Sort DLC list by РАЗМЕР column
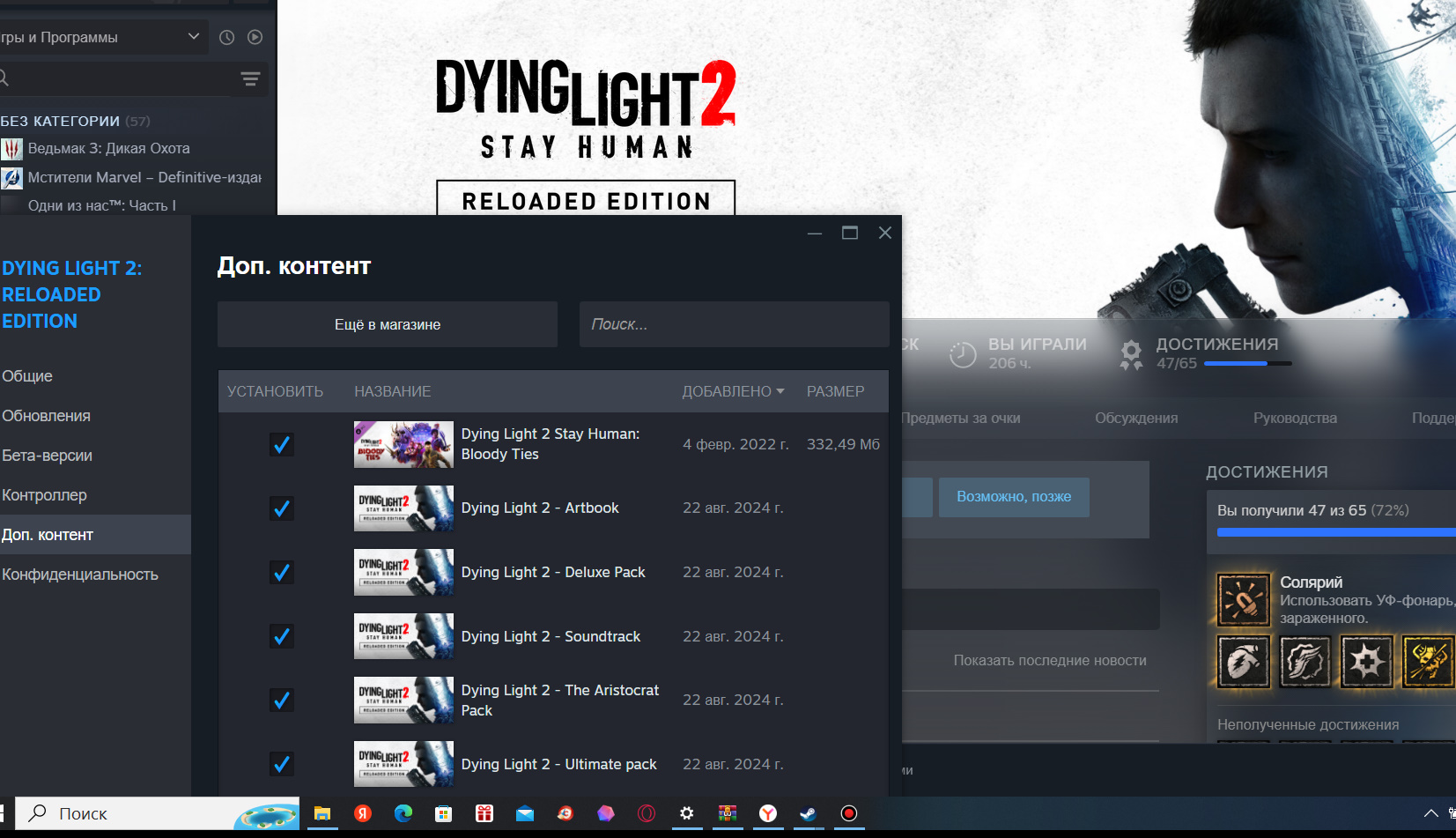Screen dimensions: 1456x838 [x=836, y=391]
